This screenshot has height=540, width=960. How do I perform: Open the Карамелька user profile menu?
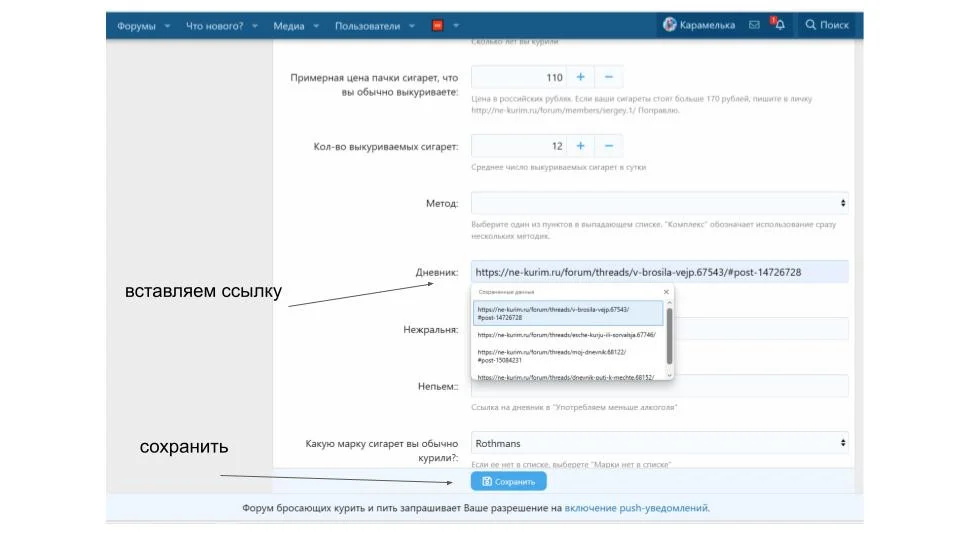(x=699, y=25)
